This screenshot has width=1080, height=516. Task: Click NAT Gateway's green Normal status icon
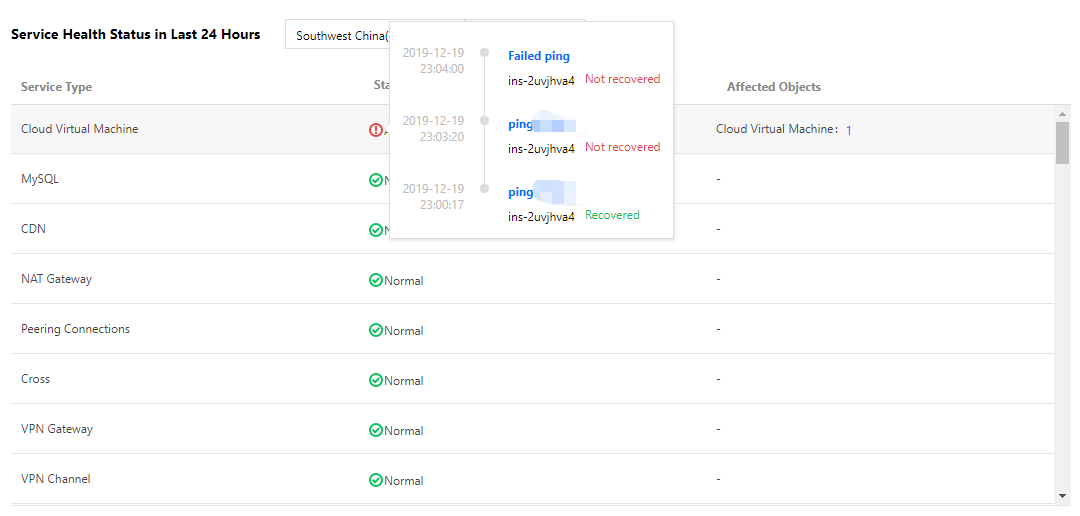376,280
